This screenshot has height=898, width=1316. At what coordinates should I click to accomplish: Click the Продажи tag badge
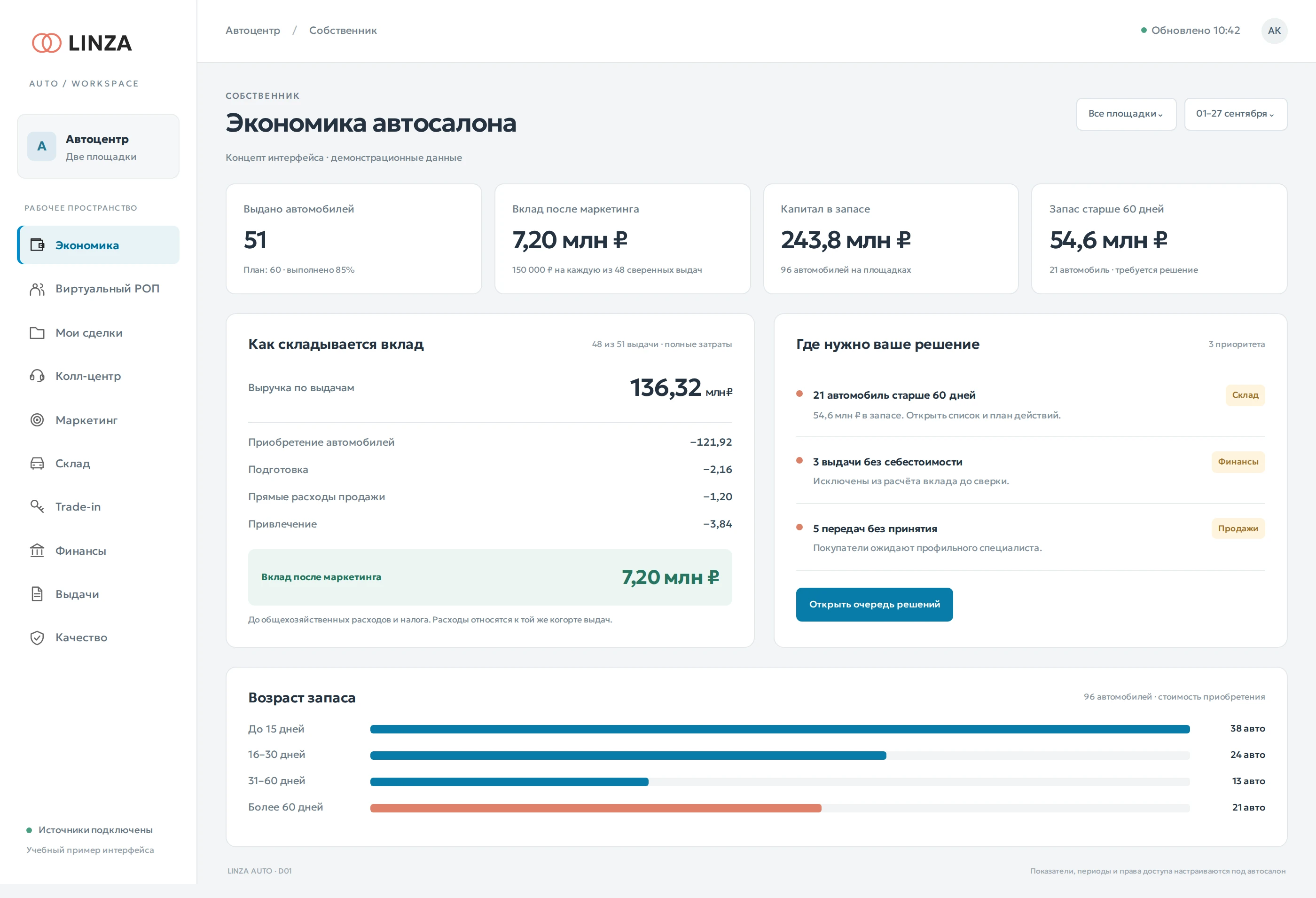coord(1238,528)
